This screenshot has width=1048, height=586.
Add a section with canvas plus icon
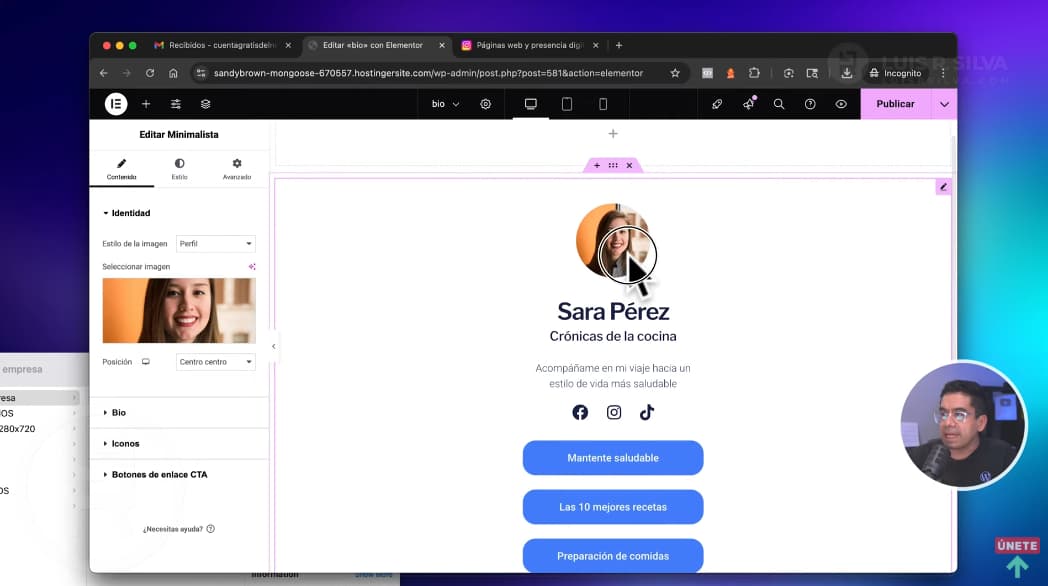tap(613, 134)
